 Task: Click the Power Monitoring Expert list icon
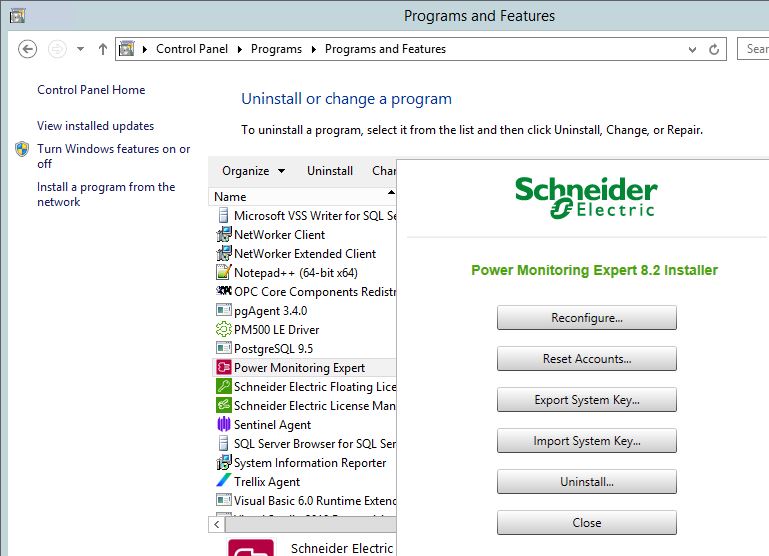[x=224, y=368]
